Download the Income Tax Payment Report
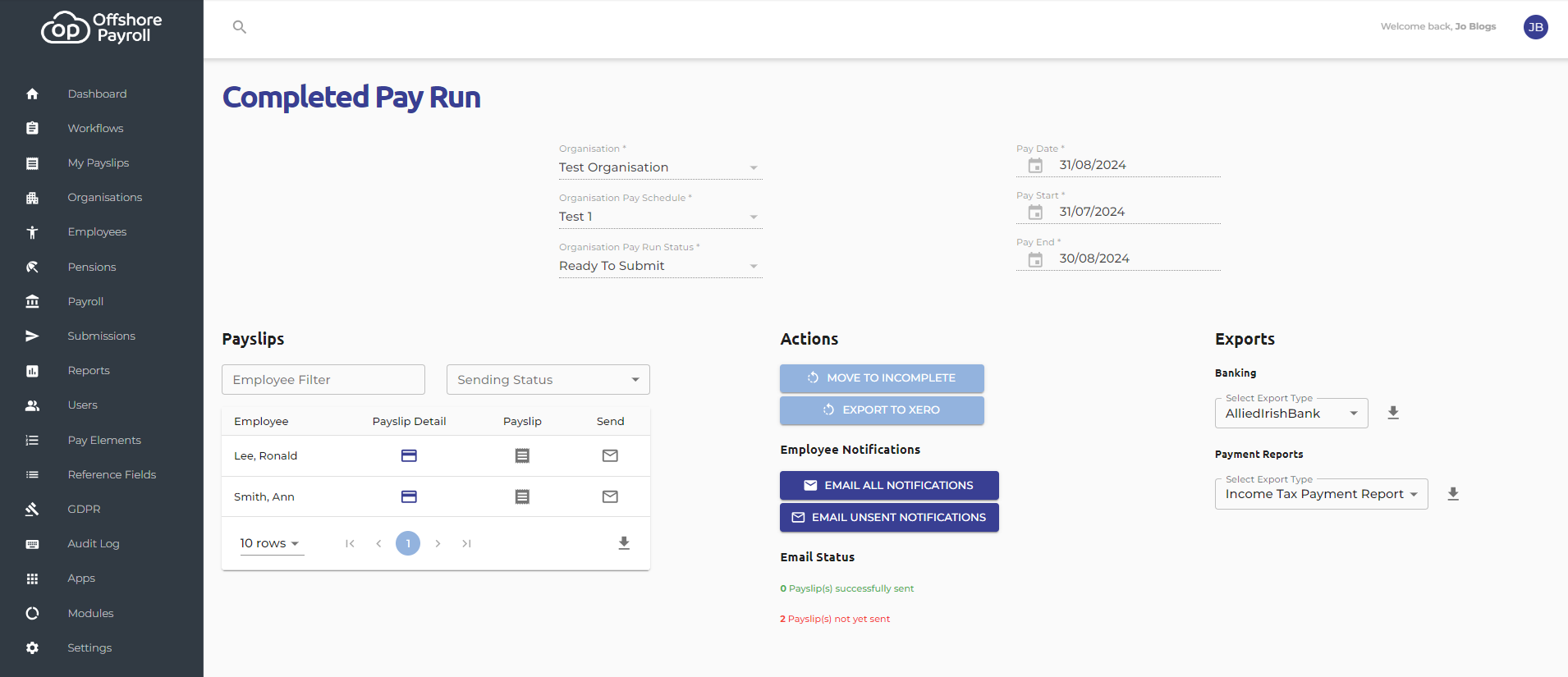 click(x=1453, y=494)
